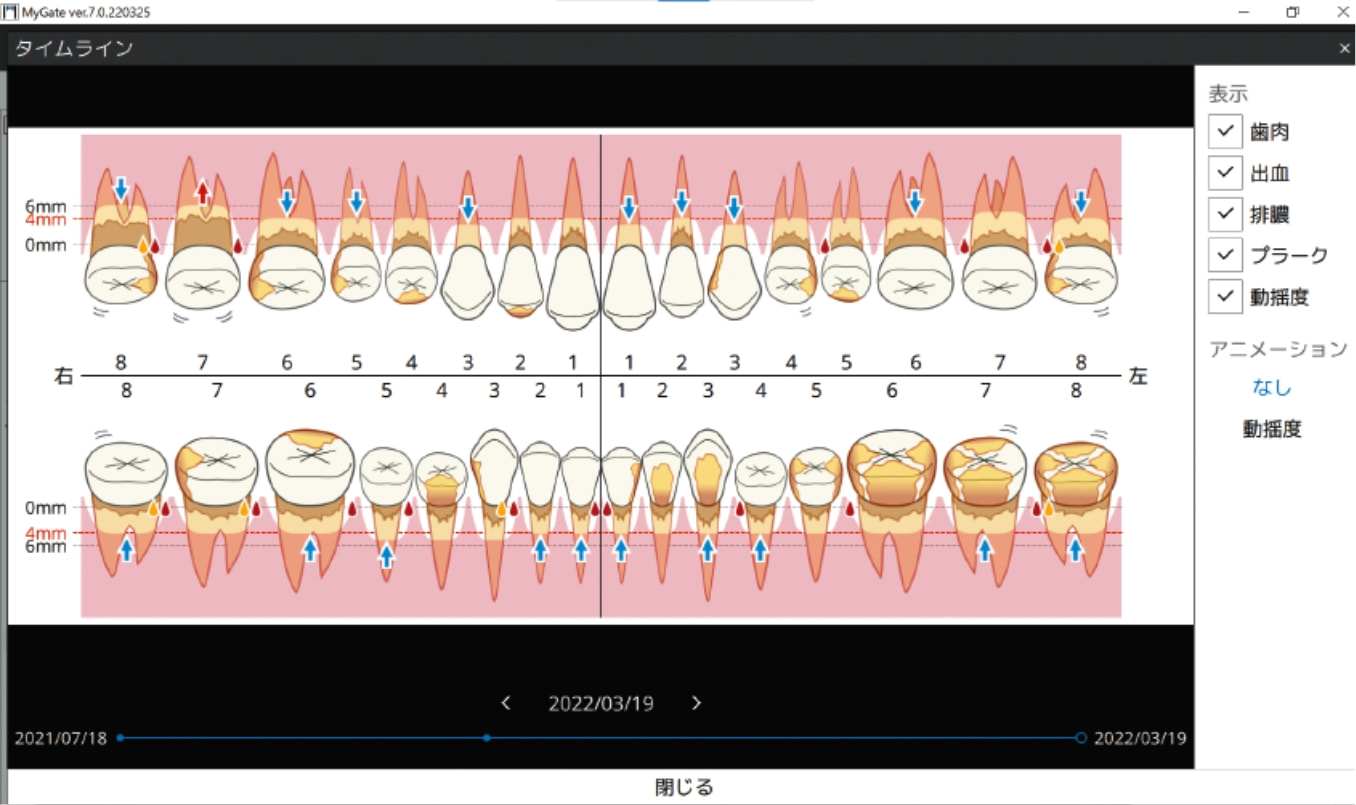Click the middle timeline marker dot

pyautogui.click(x=487, y=738)
